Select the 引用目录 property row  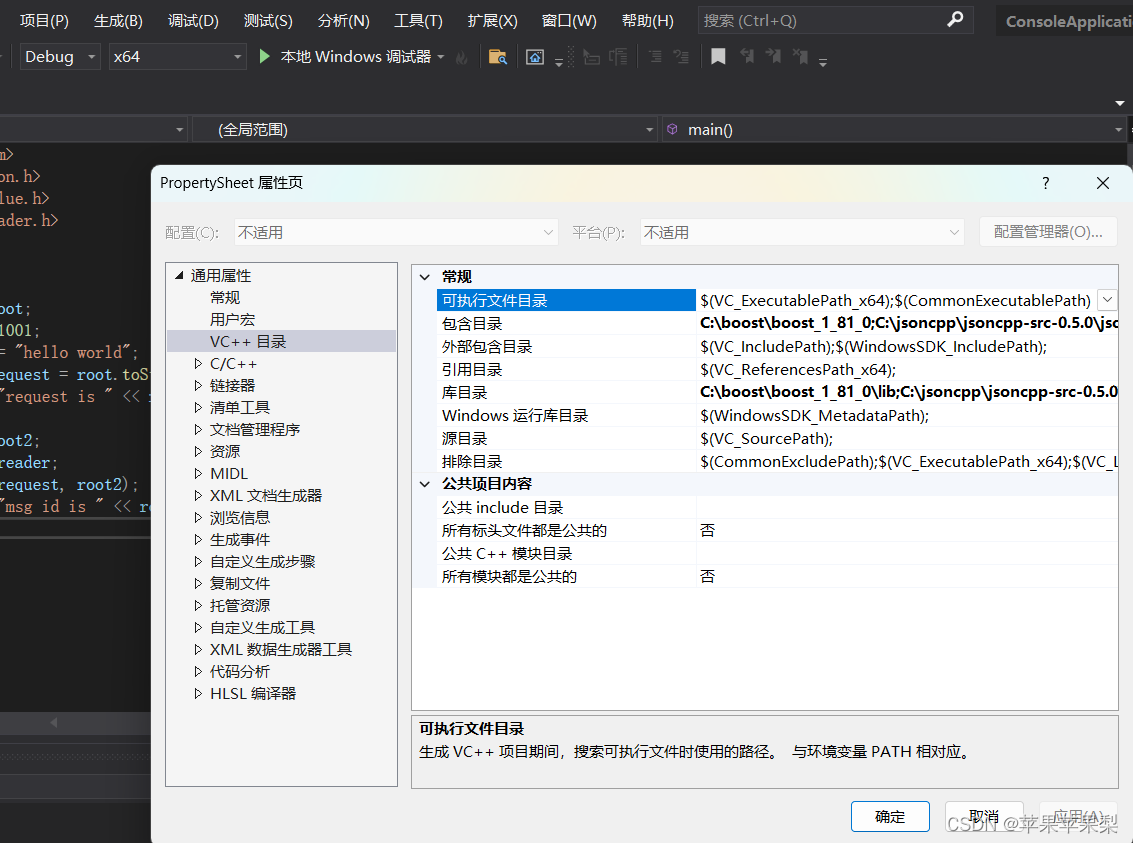click(x=777, y=369)
